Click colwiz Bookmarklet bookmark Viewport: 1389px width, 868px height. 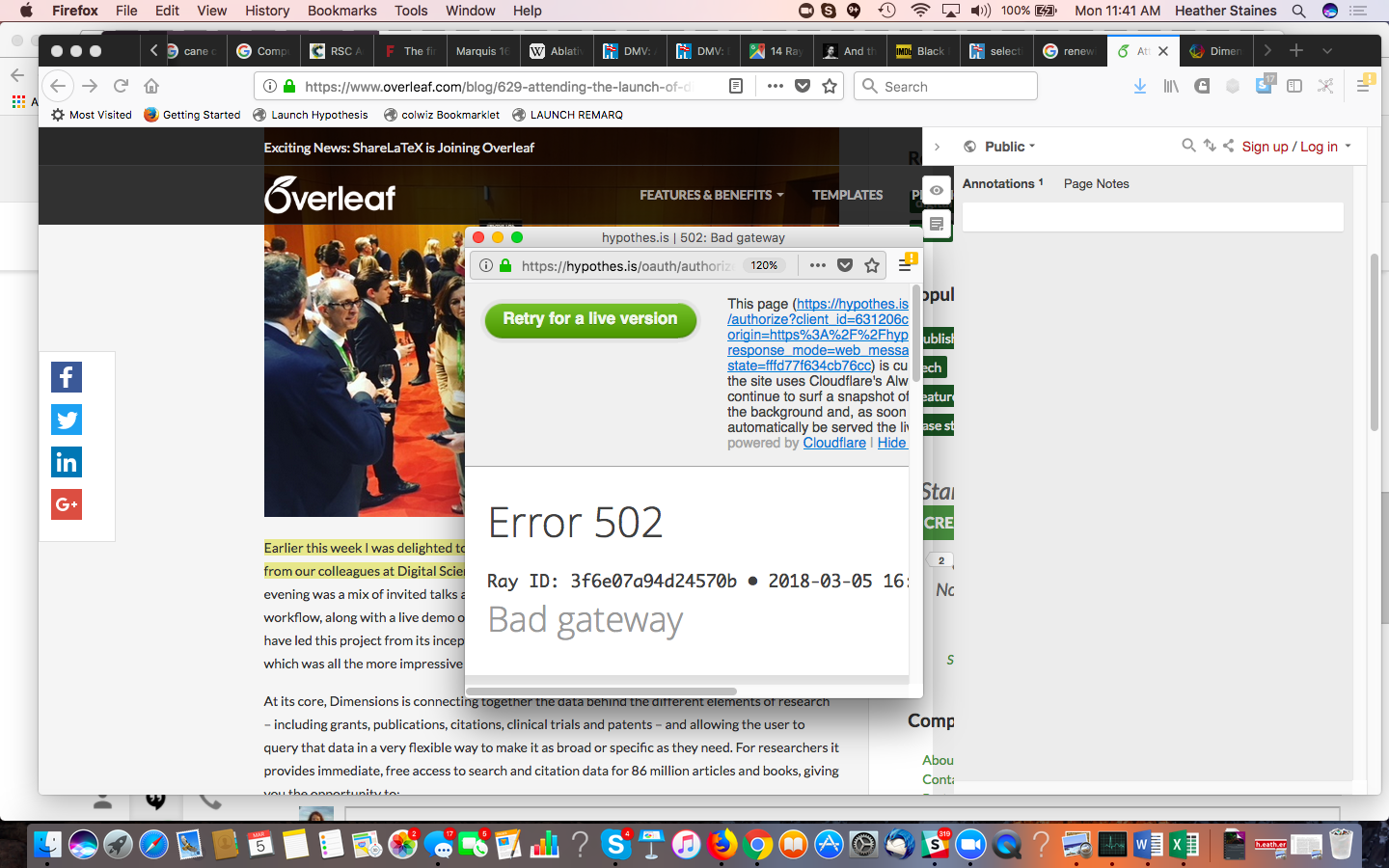click(x=442, y=115)
